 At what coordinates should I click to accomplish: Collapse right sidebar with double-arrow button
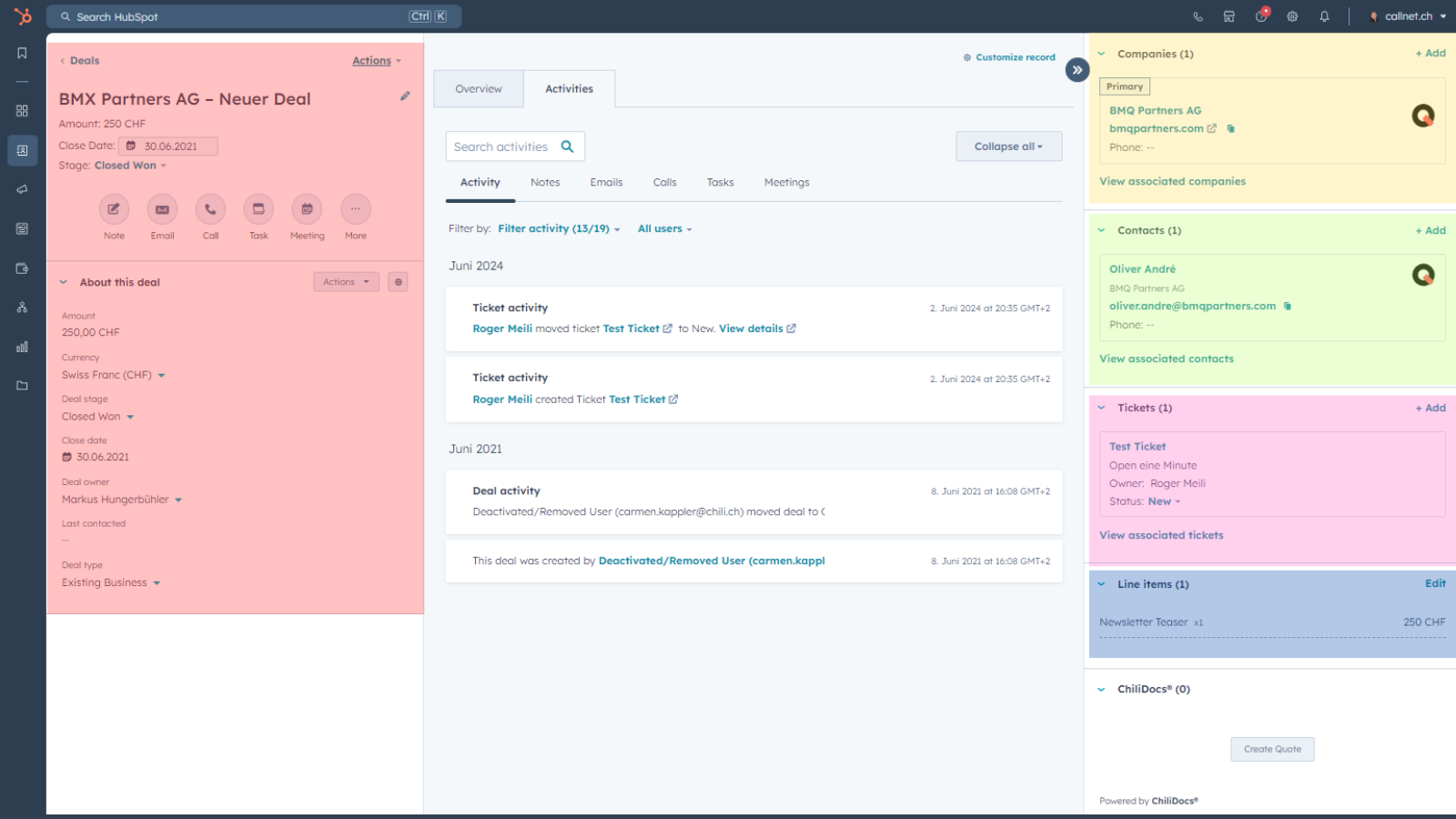[1077, 70]
